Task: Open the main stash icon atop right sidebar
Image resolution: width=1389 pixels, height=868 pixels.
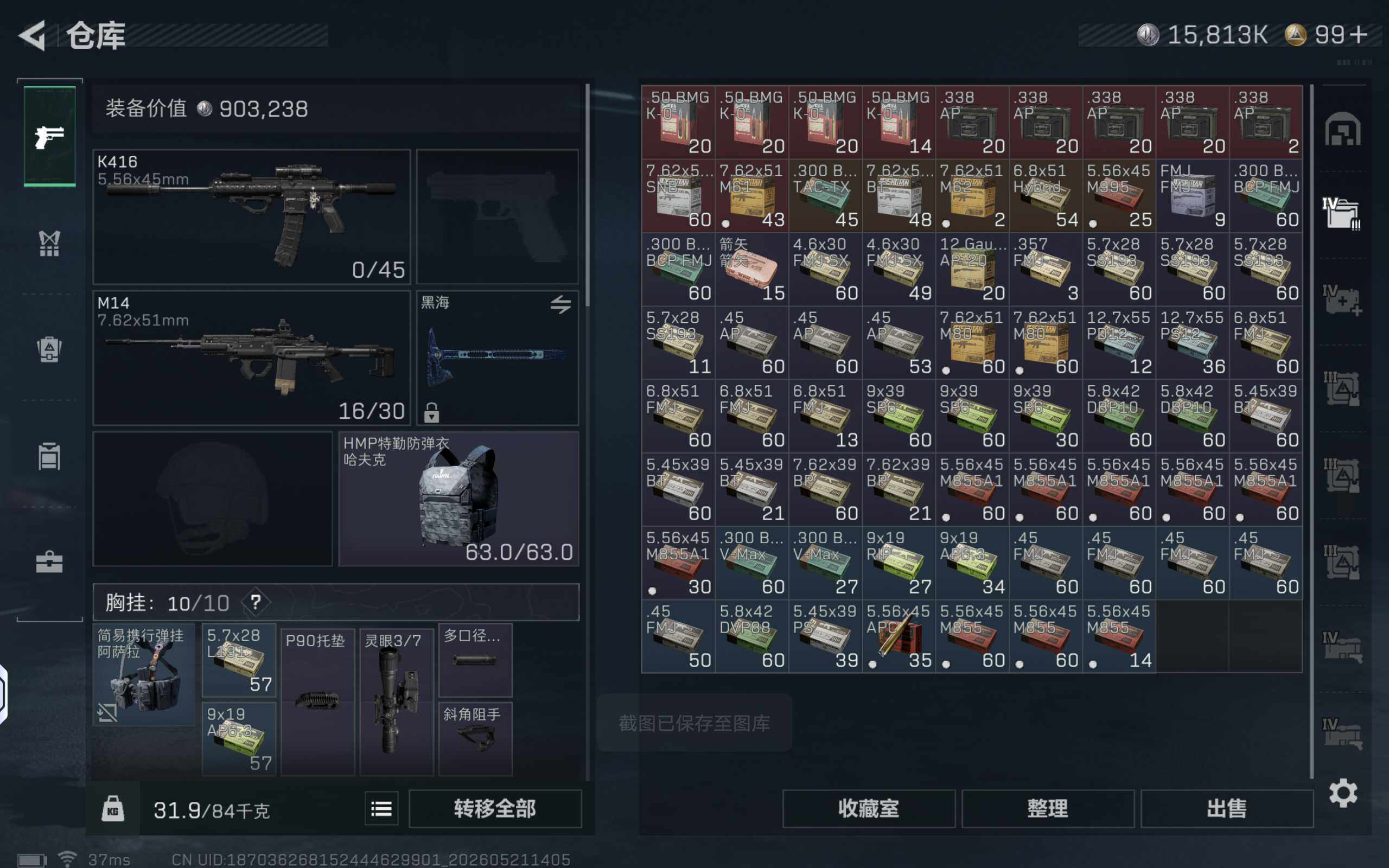Action: (1342, 129)
